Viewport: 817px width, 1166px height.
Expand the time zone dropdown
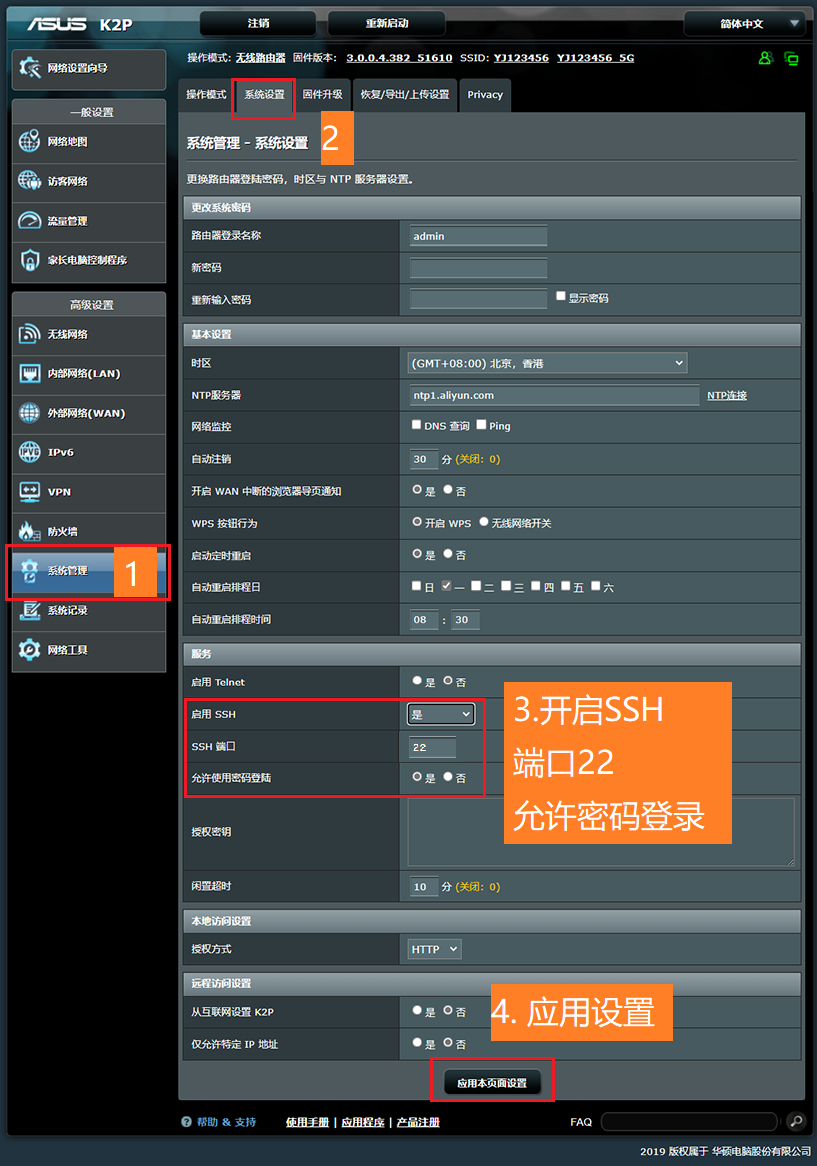(x=547, y=363)
